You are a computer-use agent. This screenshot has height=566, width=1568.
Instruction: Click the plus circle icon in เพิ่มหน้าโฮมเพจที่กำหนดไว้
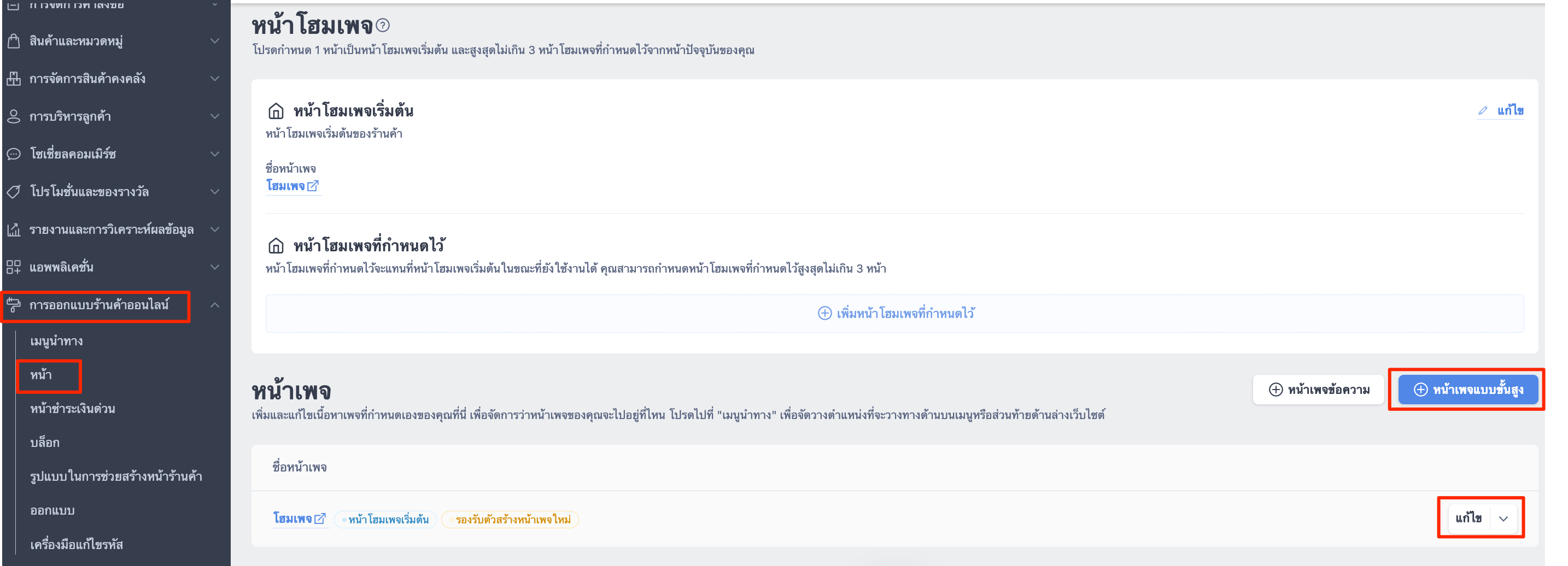point(824,313)
